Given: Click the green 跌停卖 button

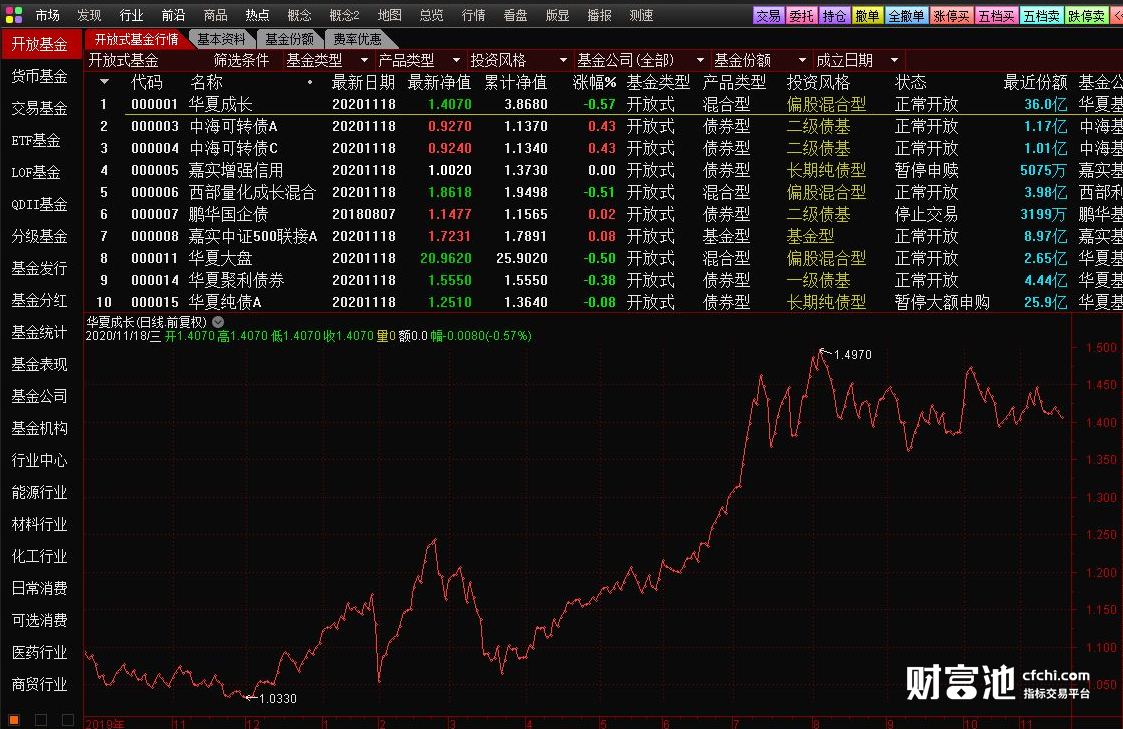Looking at the screenshot, I should (1086, 15).
